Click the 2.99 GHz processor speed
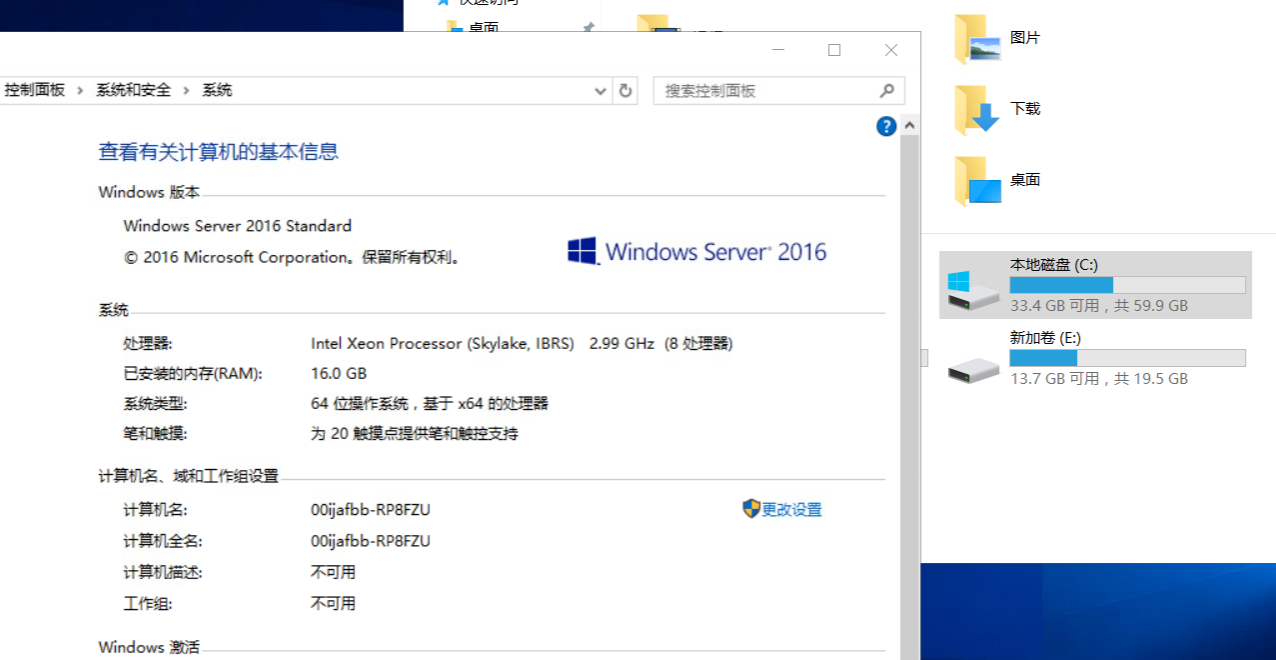The width and height of the screenshot is (1276, 660). [621, 343]
